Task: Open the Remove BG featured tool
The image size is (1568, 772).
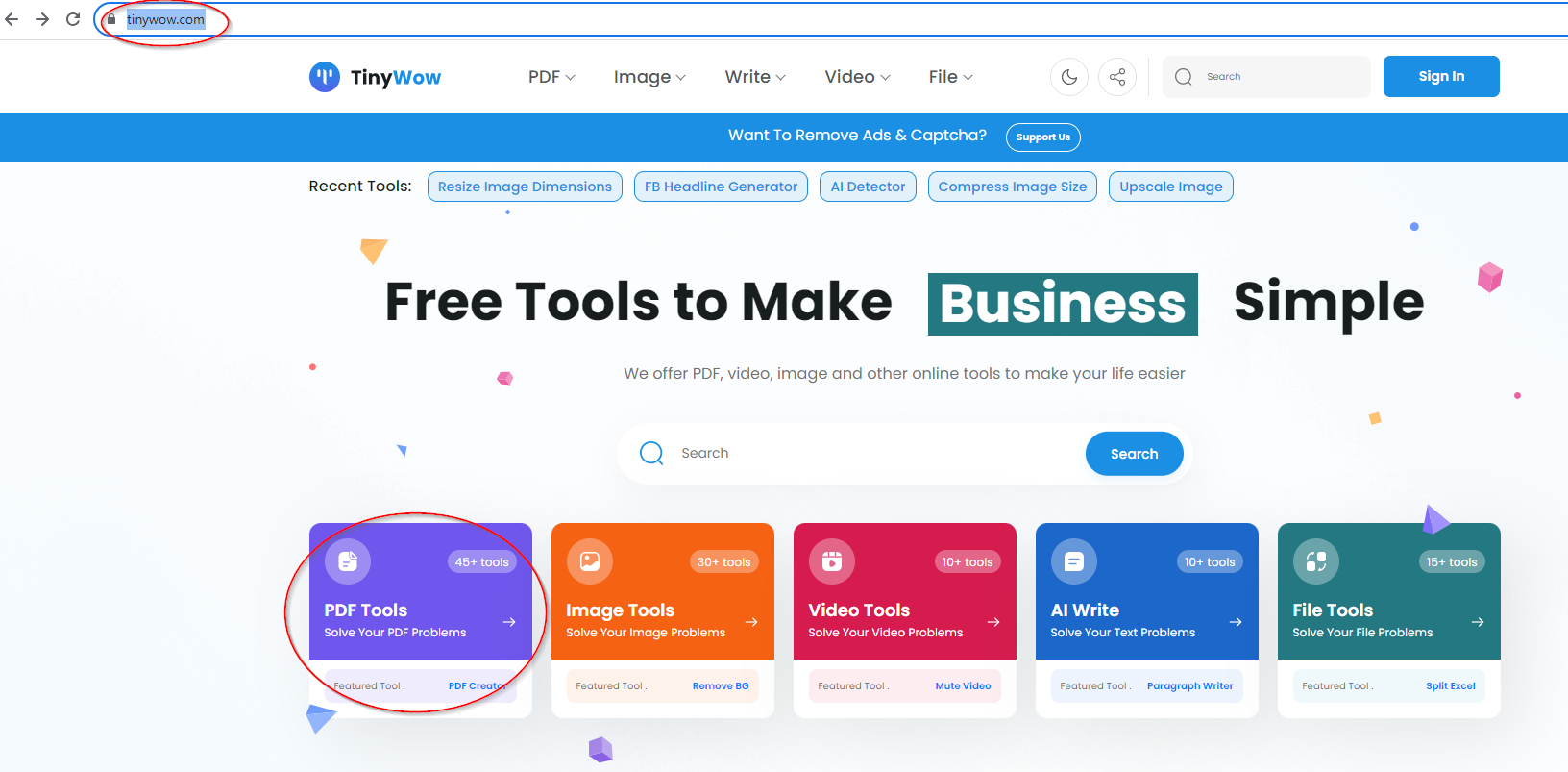Action: (721, 686)
